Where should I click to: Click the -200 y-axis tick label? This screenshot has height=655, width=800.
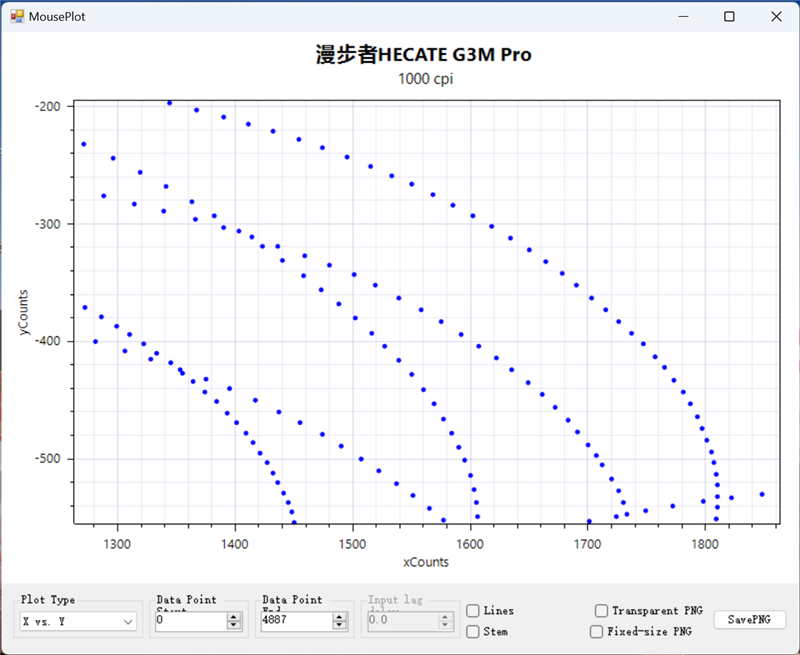(47, 106)
